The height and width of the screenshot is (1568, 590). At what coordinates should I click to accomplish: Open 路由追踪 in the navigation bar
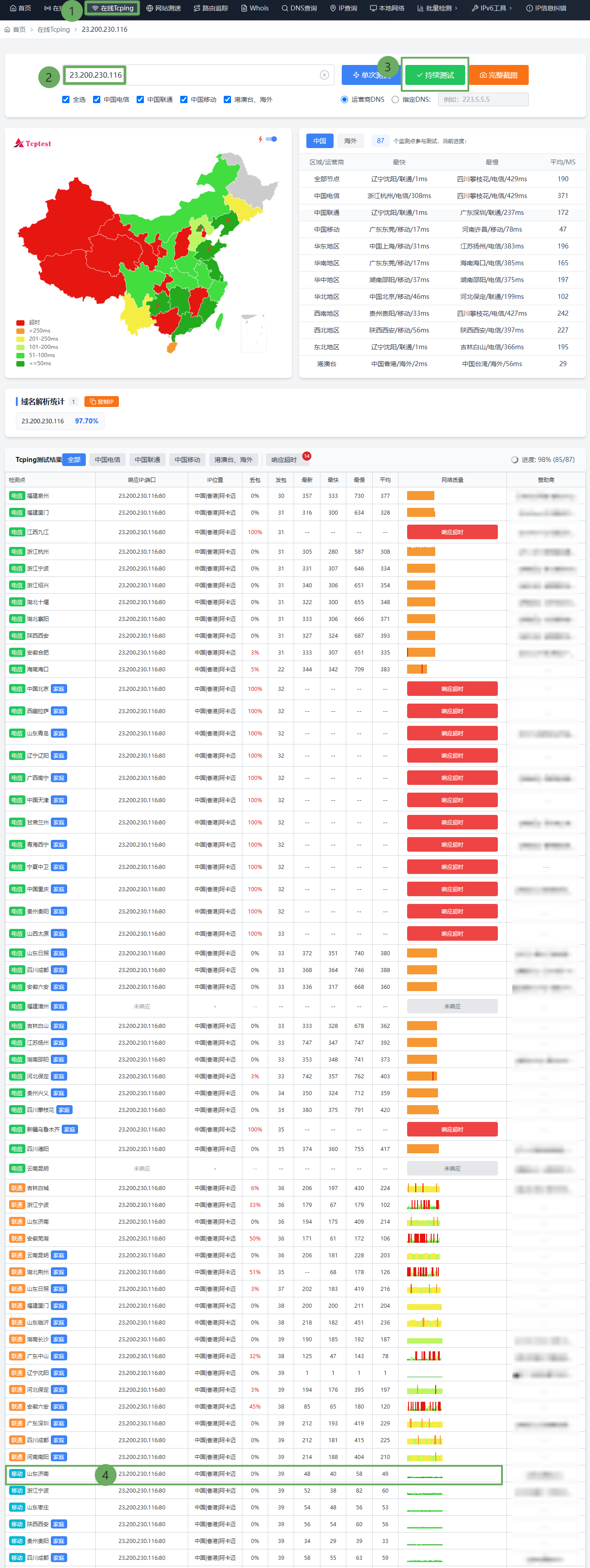211,8
